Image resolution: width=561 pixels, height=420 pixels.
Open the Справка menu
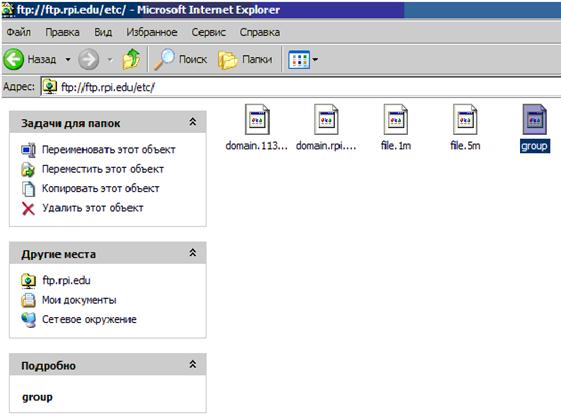click(260, 32)
